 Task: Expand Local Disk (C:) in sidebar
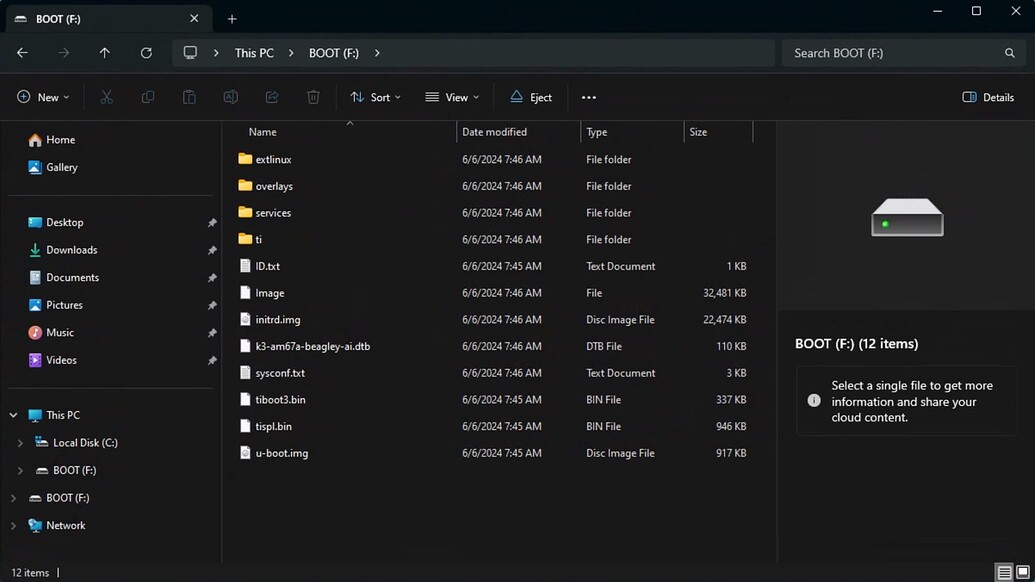coord(20,443)
